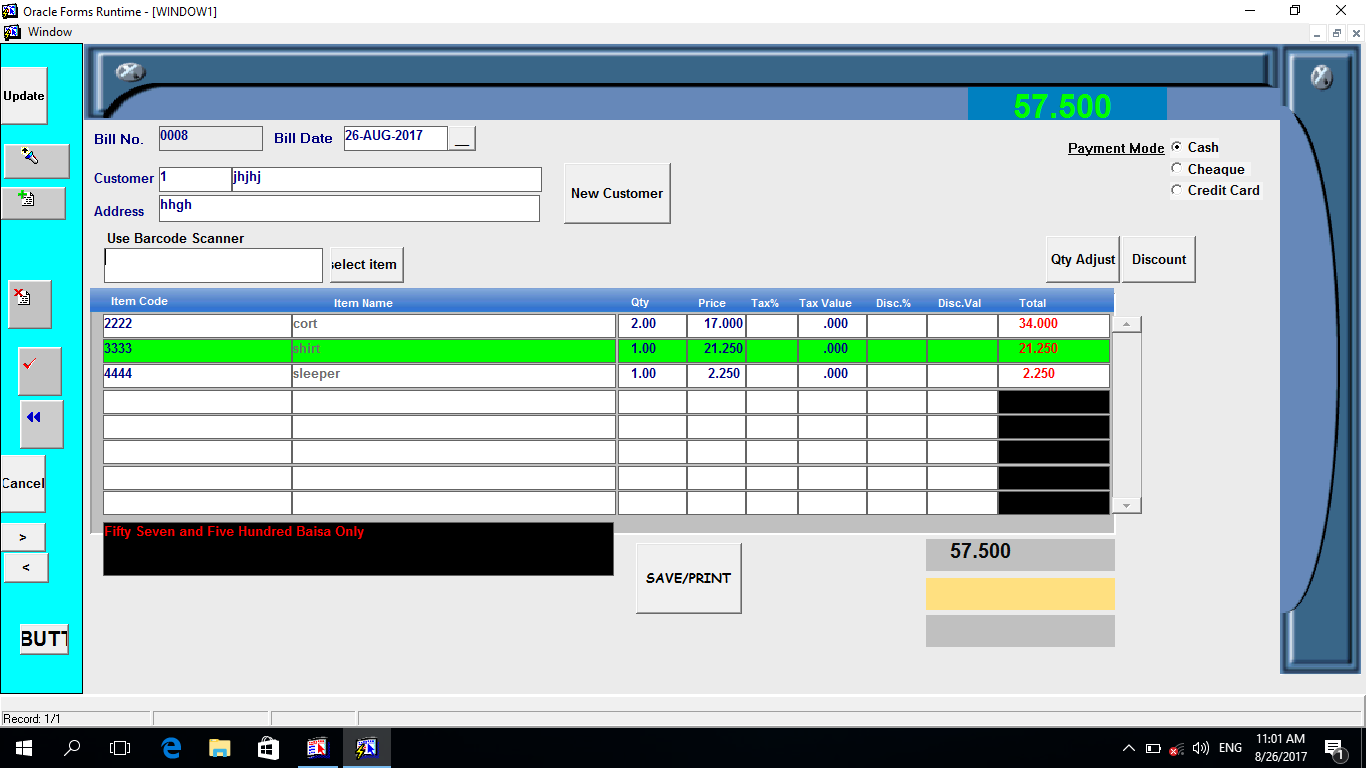The width and height of the screenshot is (1366, 768).
Task: Click the insert record icon with green plus
Action: point(33,201)
